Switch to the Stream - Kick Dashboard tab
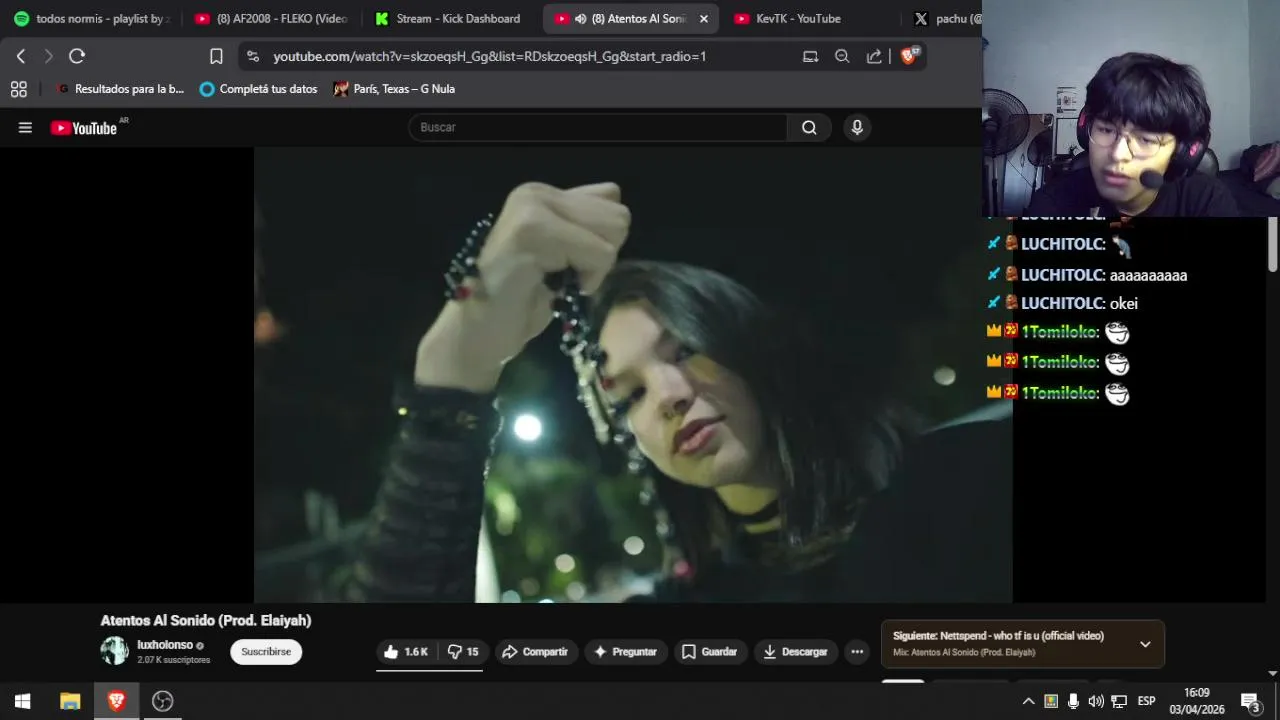The width and height of the screenshot is (1280, 720). (450, 18)
